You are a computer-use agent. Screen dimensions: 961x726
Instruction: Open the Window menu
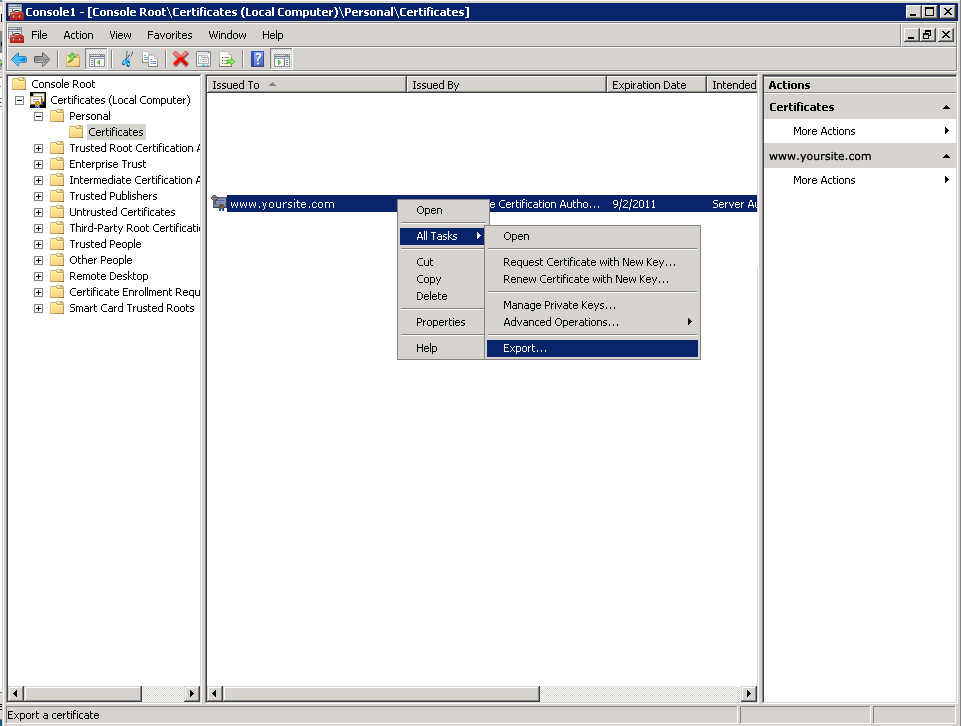[227, 35]
